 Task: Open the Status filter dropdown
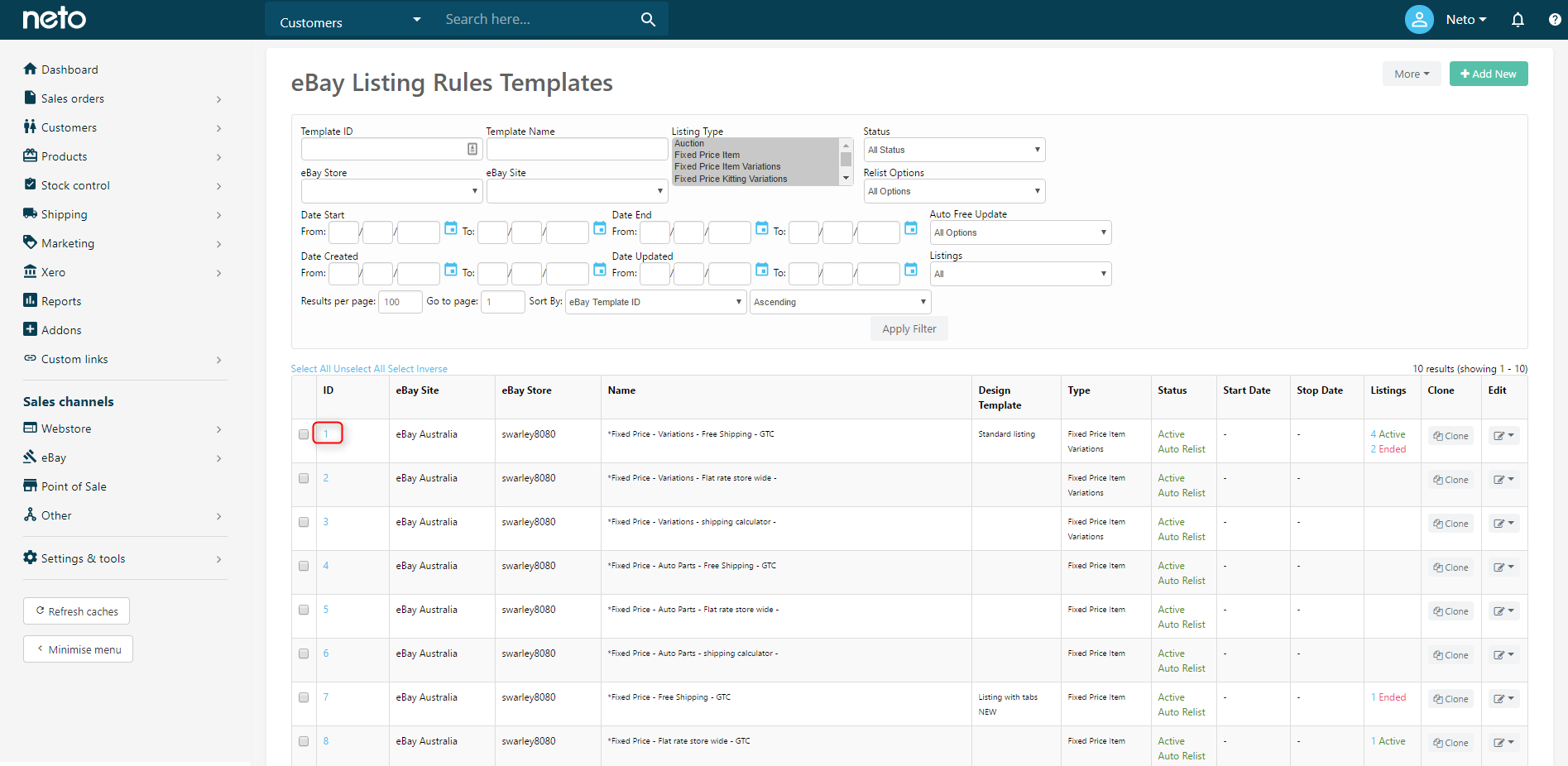tap(954, 150)
